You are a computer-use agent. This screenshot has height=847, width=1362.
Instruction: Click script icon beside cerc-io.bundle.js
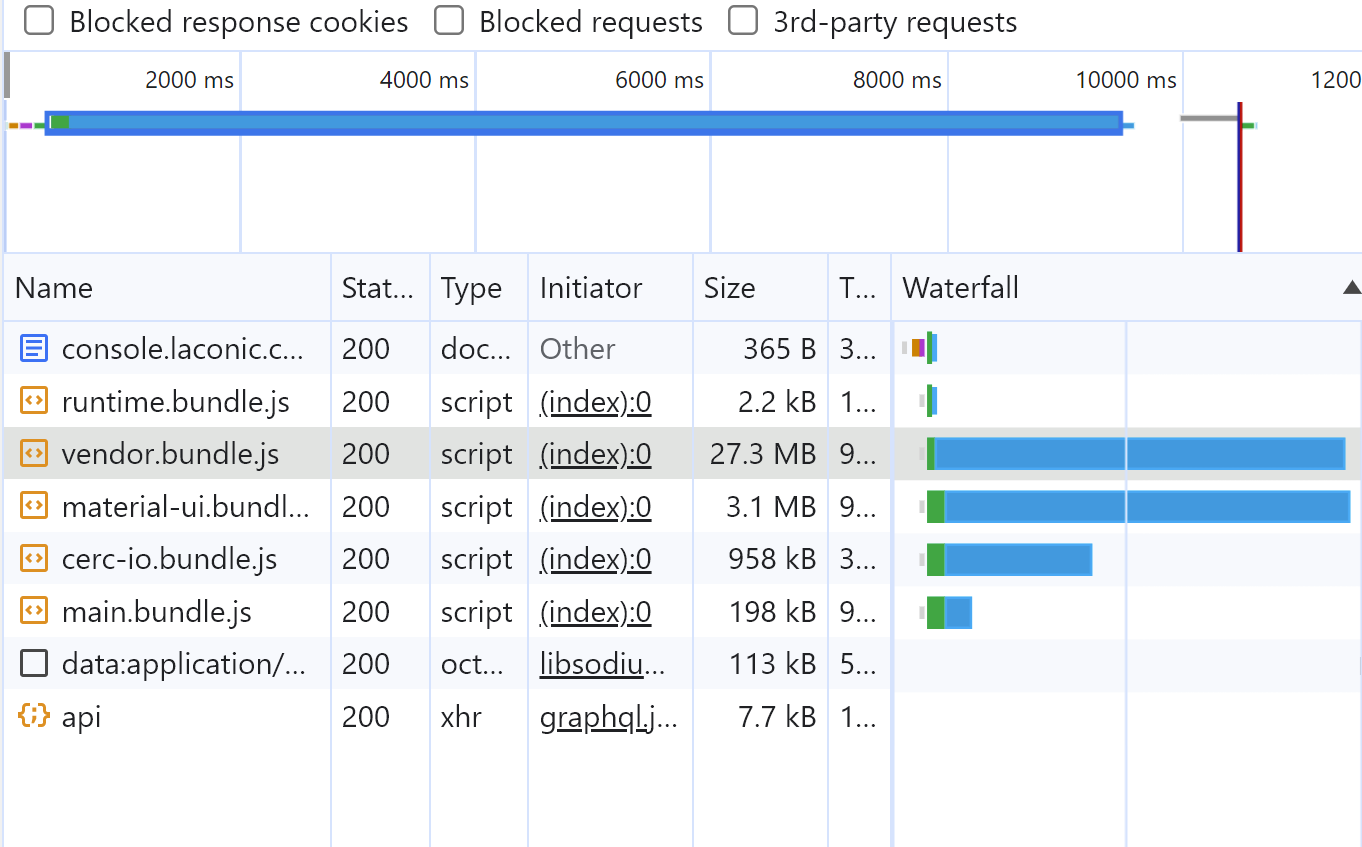(x=34, y=559)
